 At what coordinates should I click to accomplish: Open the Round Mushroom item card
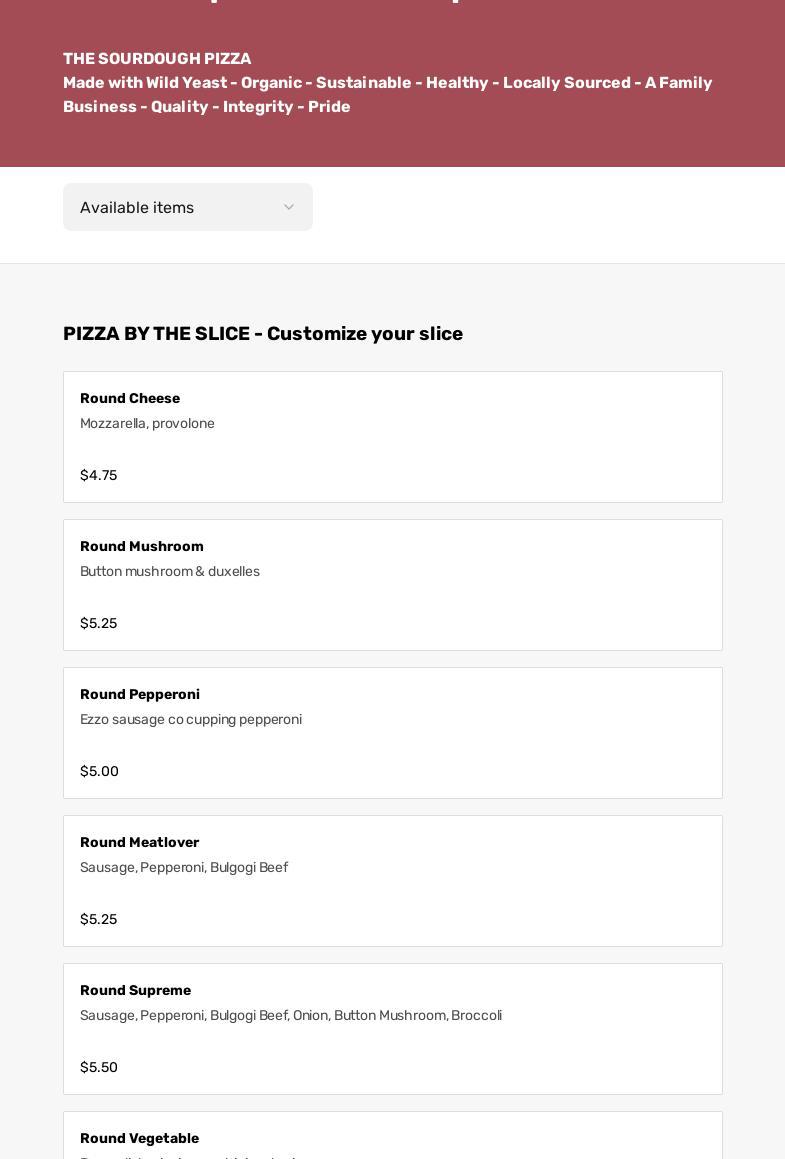[x=392, y=585]
